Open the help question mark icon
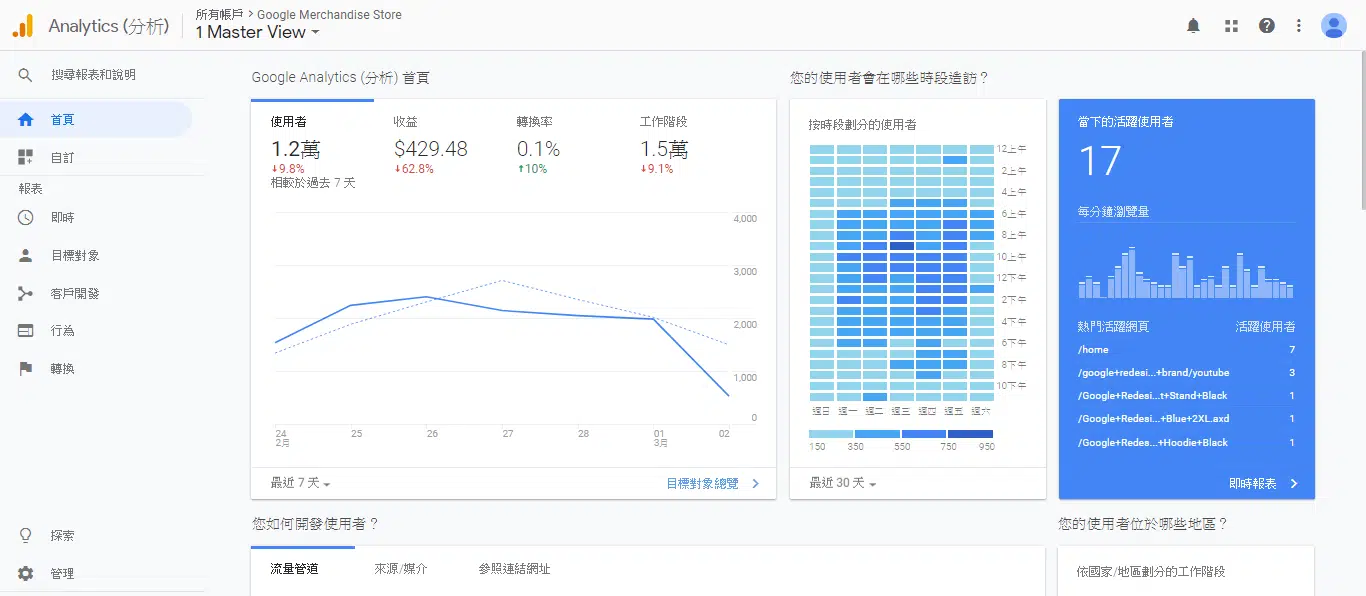1366x596 pixels. click(x=1267, y=26)
